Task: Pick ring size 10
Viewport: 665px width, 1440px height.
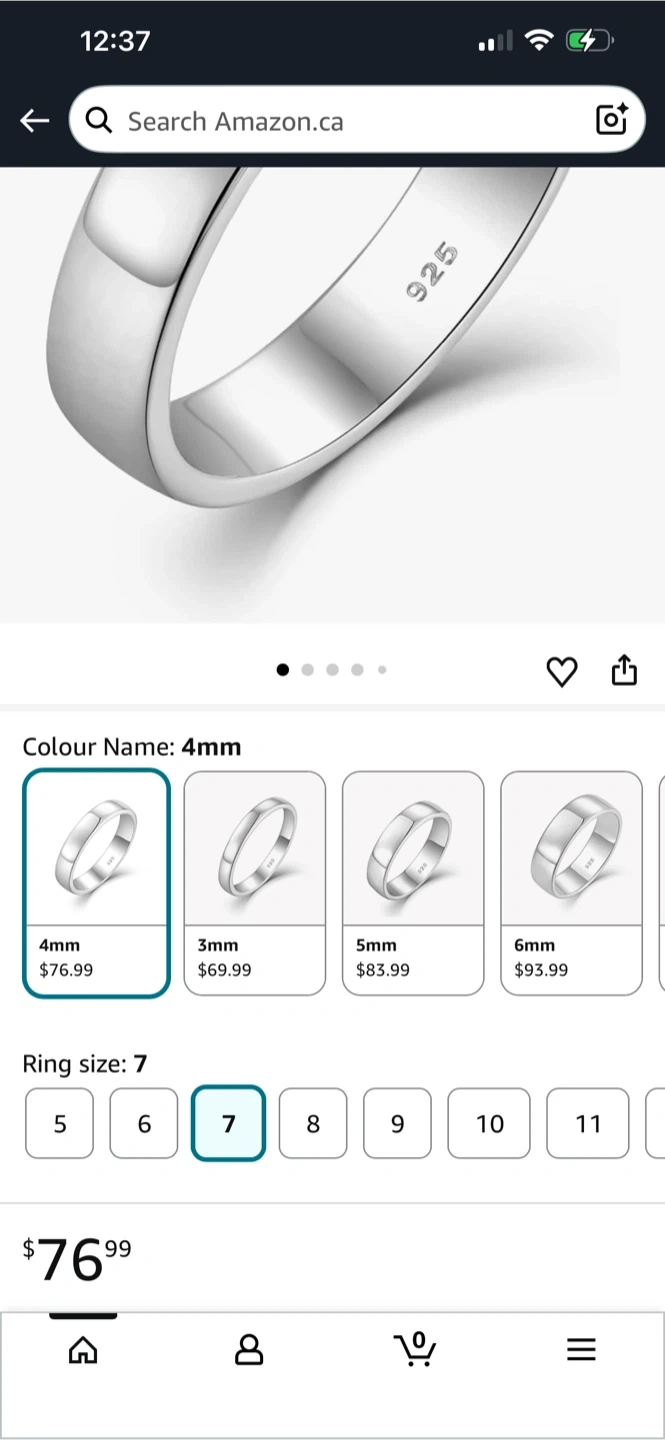Action: tap(489, 1124)
